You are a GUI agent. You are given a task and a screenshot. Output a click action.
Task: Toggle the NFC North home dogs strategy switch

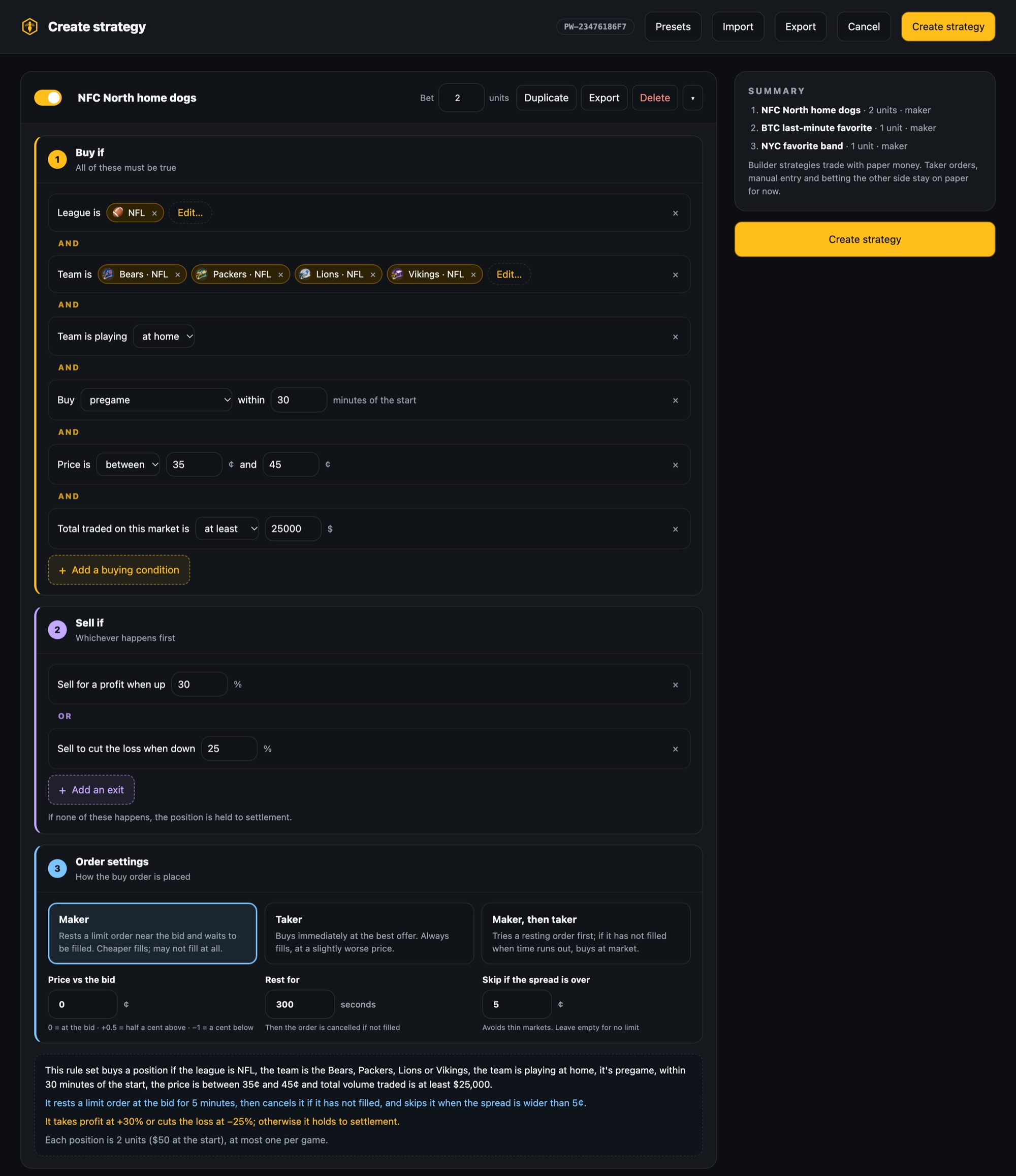click(48, 98)
